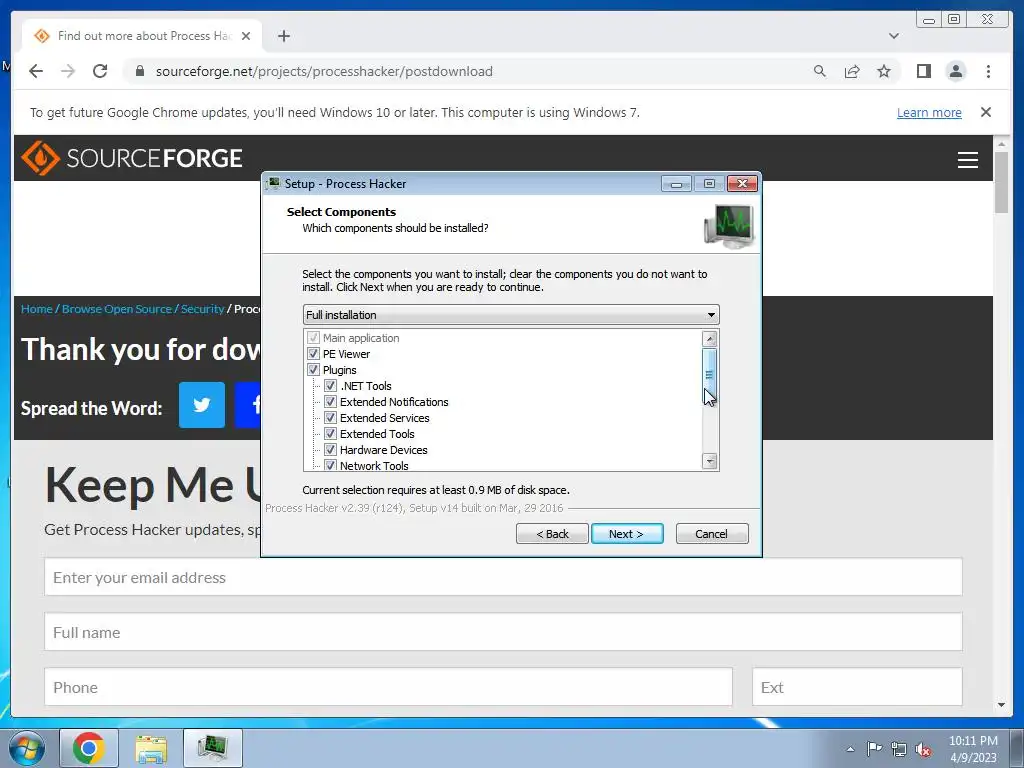Click the component list scrollbar thumb
This screenshot has height=768, width=1024.
pyautogui.click(x=709, y=375)
